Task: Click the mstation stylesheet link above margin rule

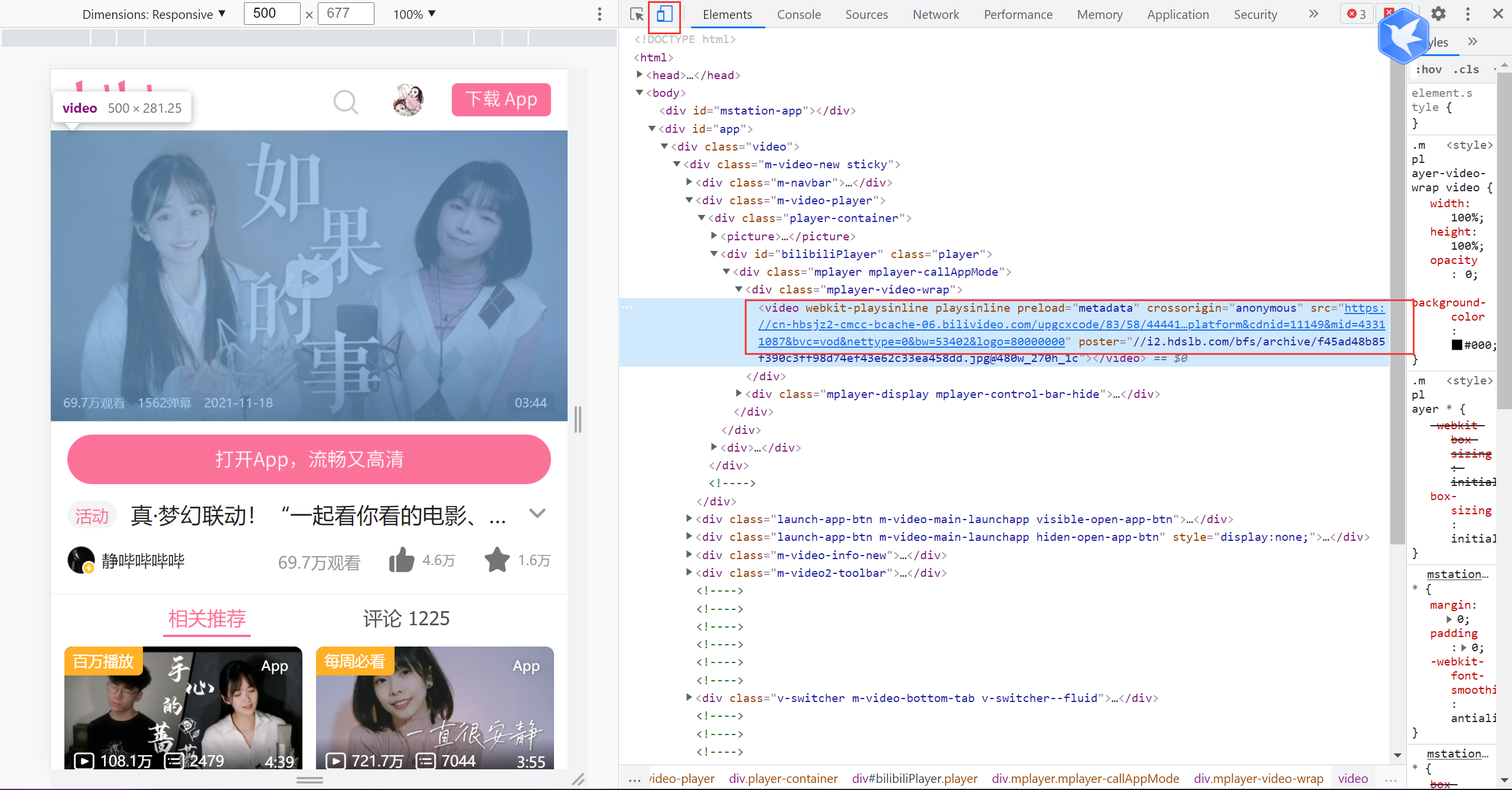Action: pyautogui.click(x=1457, y=574)
